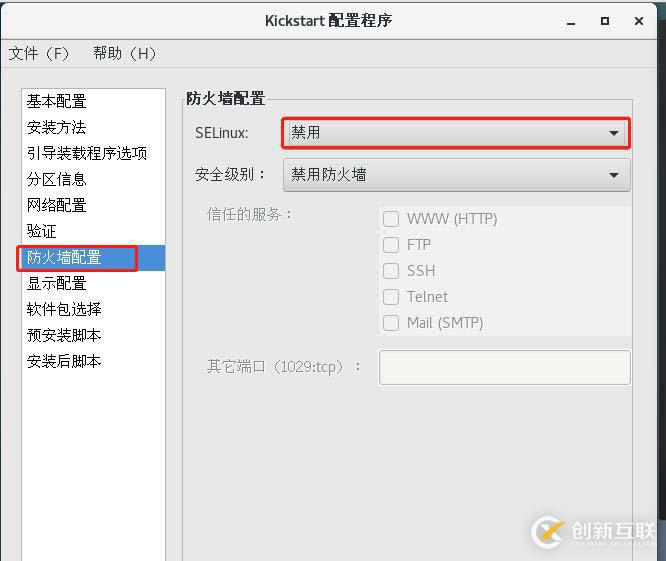Open the SELinux dropdown set to 禁用
Image resolution: width=666 pixels, height=561 pixels.
click(456, 133)
